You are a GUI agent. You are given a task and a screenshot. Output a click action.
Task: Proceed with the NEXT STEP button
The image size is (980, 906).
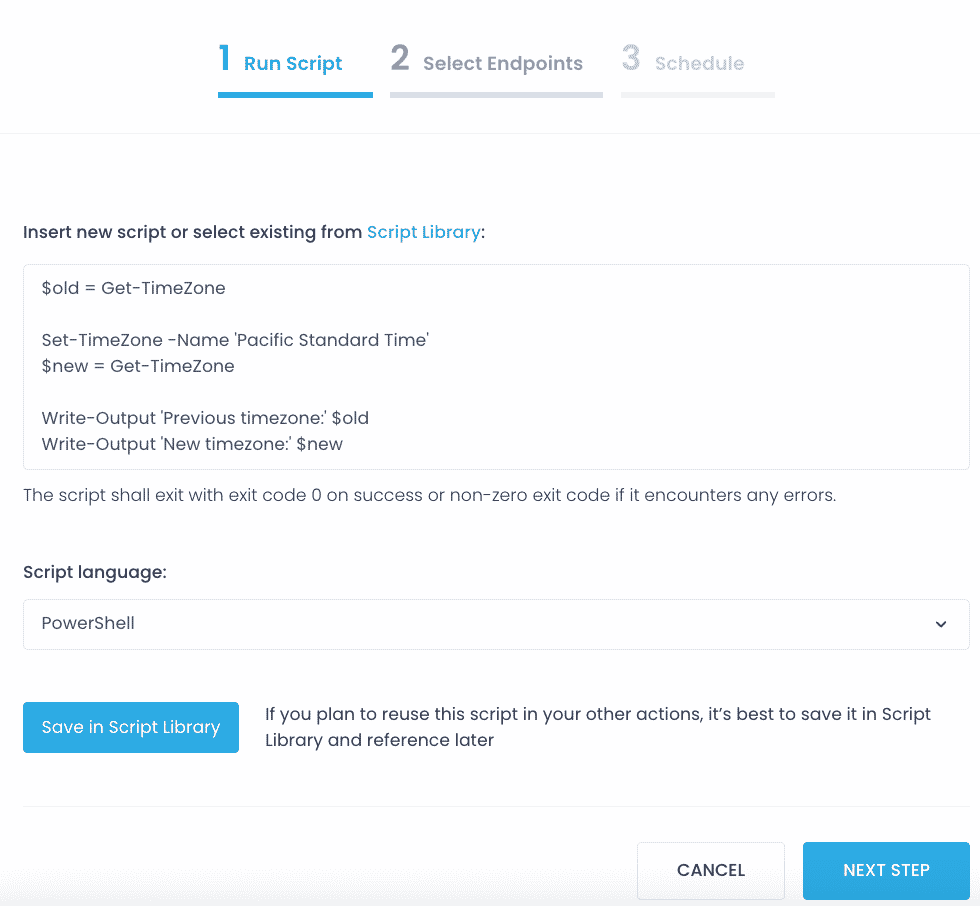coord(886,870)
